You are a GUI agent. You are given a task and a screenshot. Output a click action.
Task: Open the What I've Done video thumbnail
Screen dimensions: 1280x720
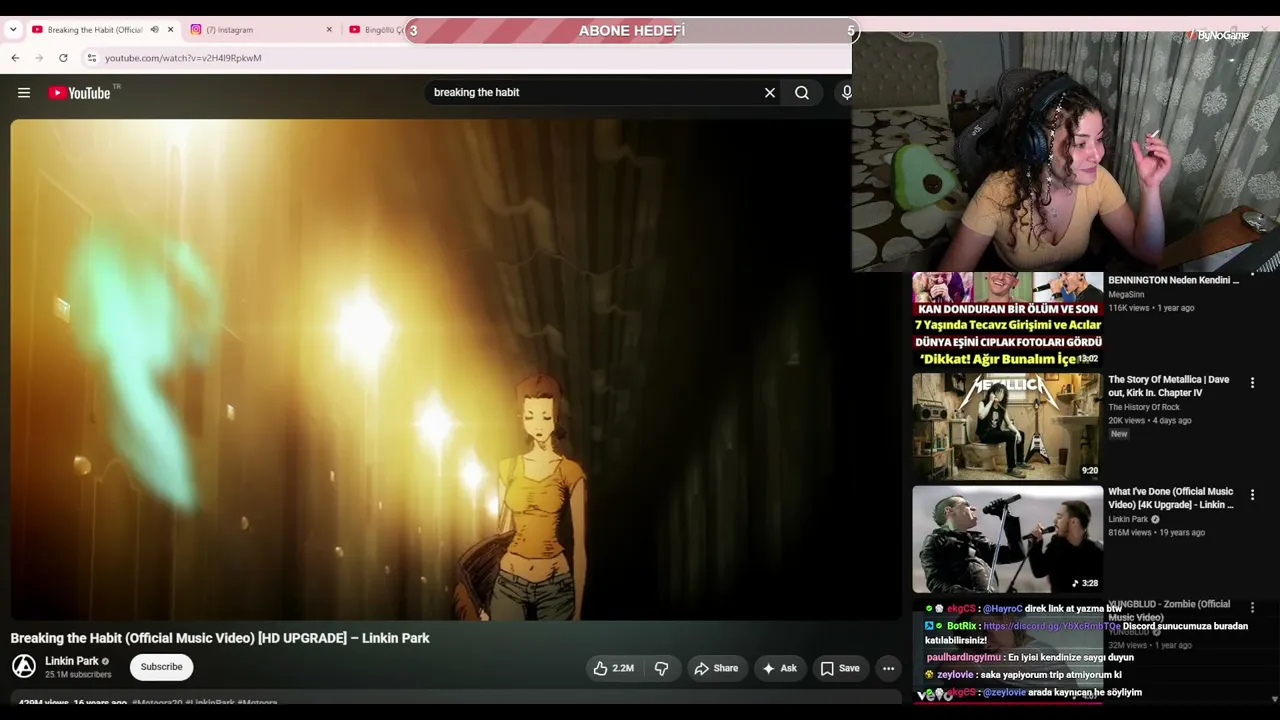coord(1007,540)
